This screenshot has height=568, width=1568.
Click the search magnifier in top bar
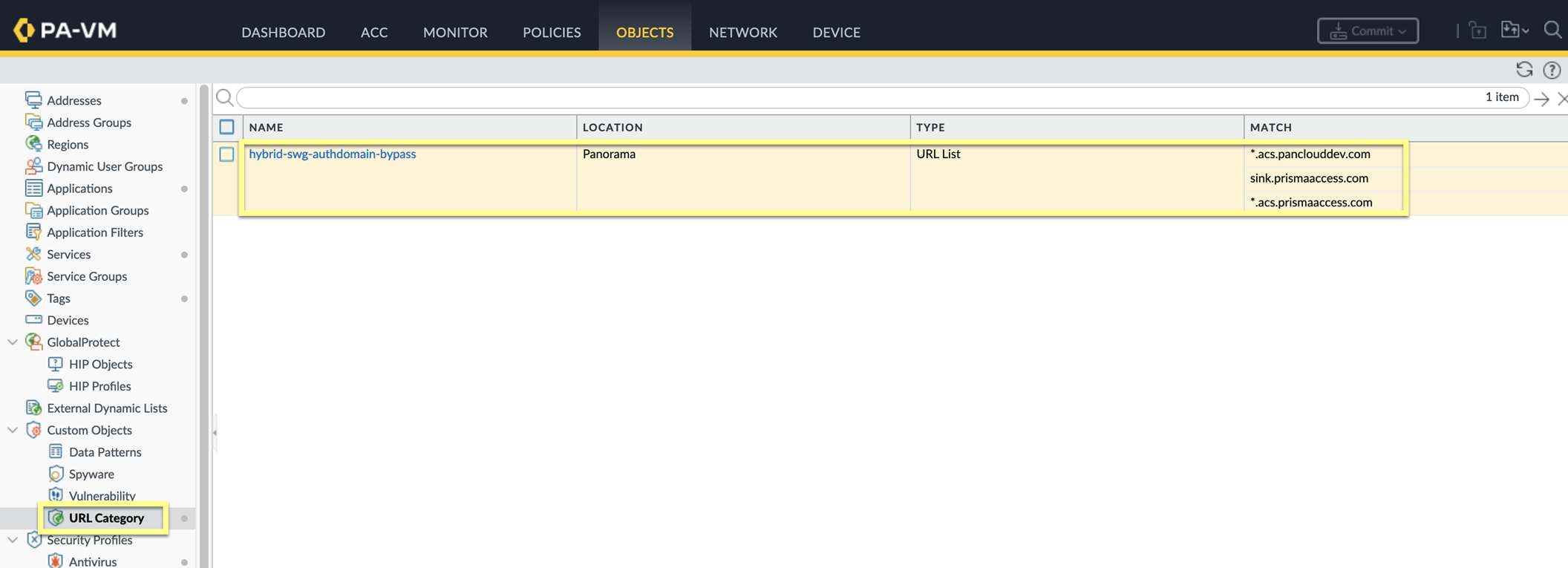pos(1552,30)
